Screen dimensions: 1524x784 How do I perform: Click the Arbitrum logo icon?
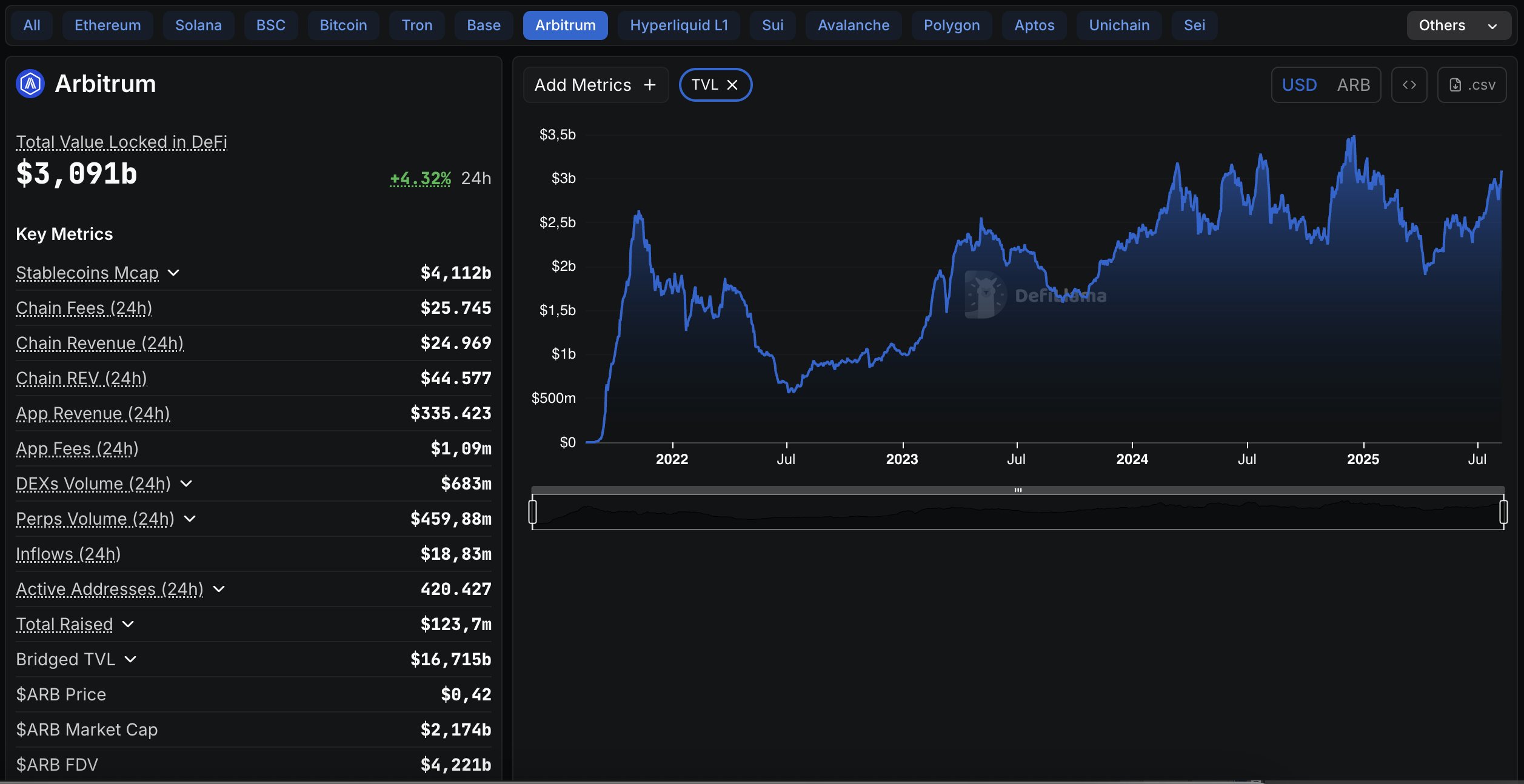coord(30,84)
